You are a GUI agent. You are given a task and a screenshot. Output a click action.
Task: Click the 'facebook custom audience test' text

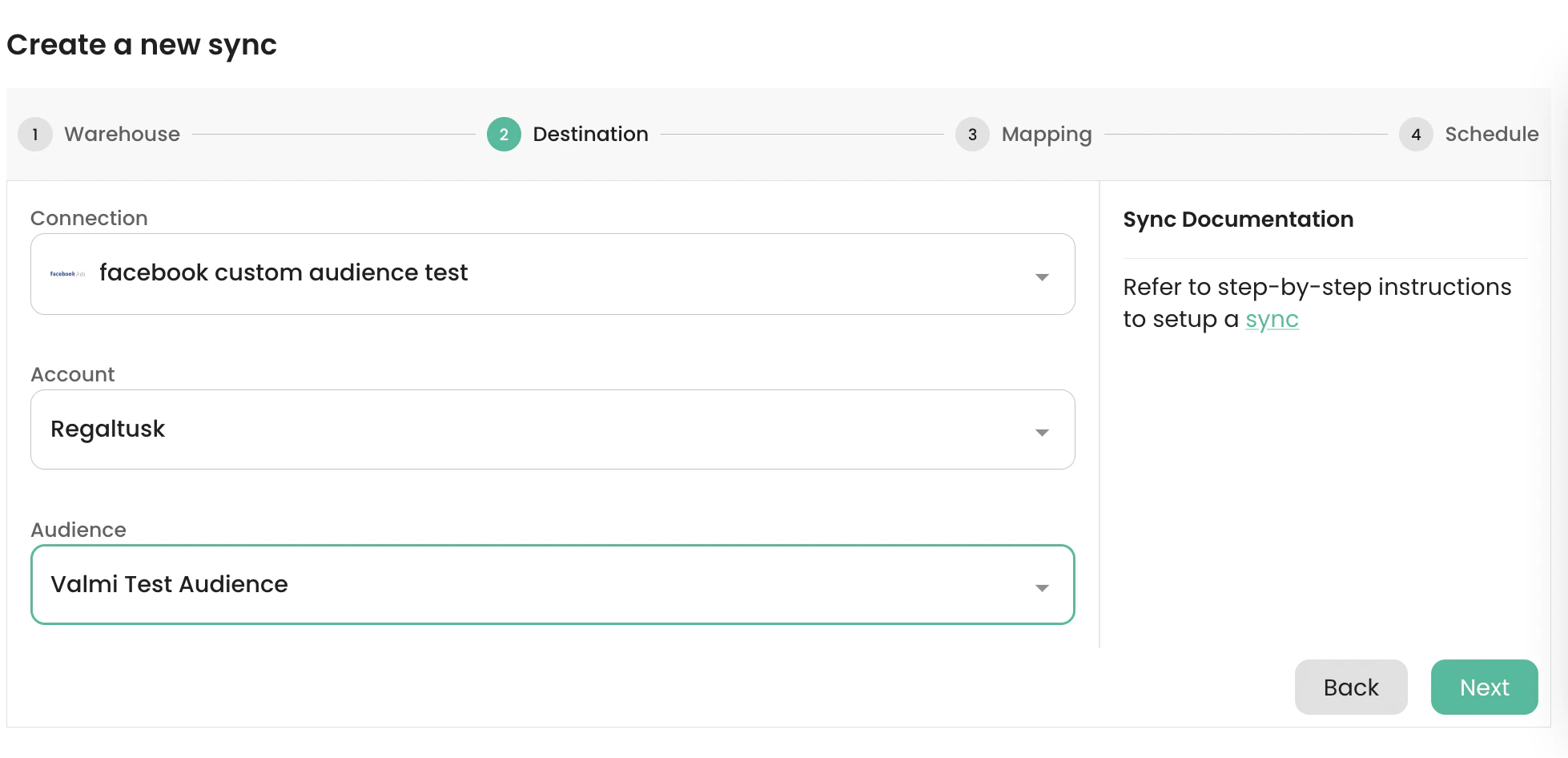283,273
